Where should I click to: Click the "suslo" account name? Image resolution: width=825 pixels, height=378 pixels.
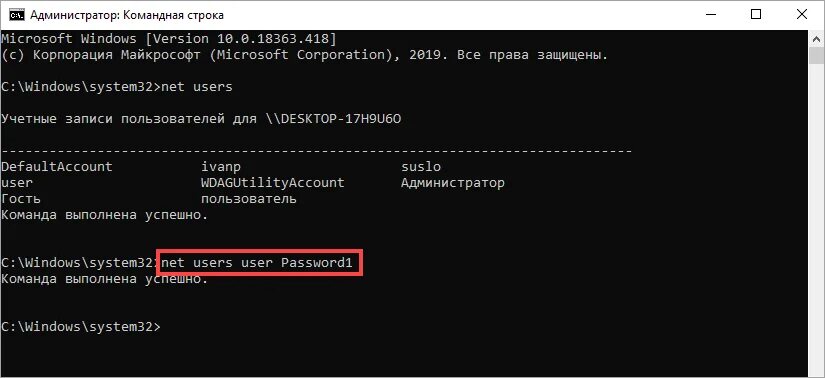421,167
